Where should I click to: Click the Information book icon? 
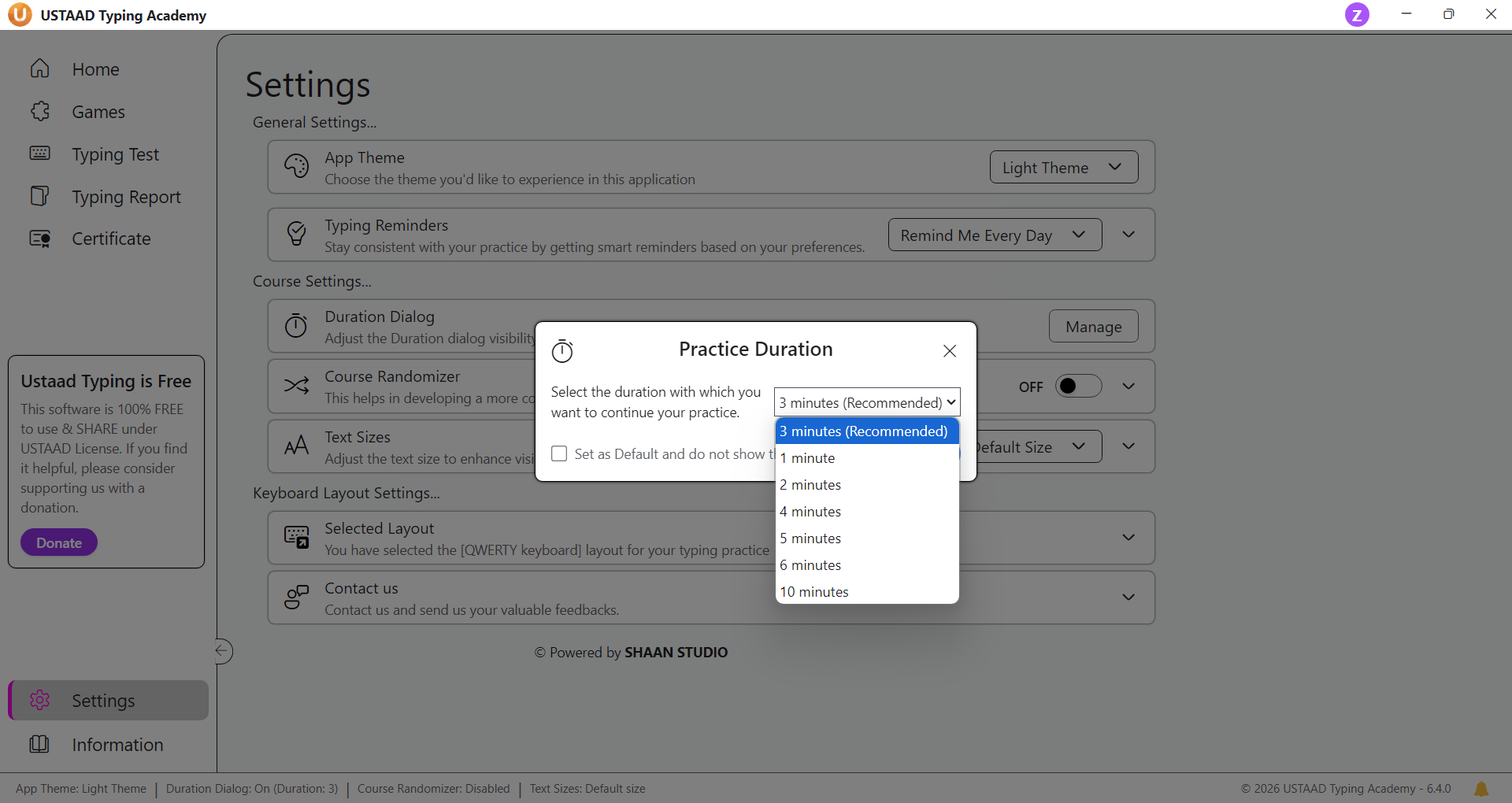[x=39, y=744]
